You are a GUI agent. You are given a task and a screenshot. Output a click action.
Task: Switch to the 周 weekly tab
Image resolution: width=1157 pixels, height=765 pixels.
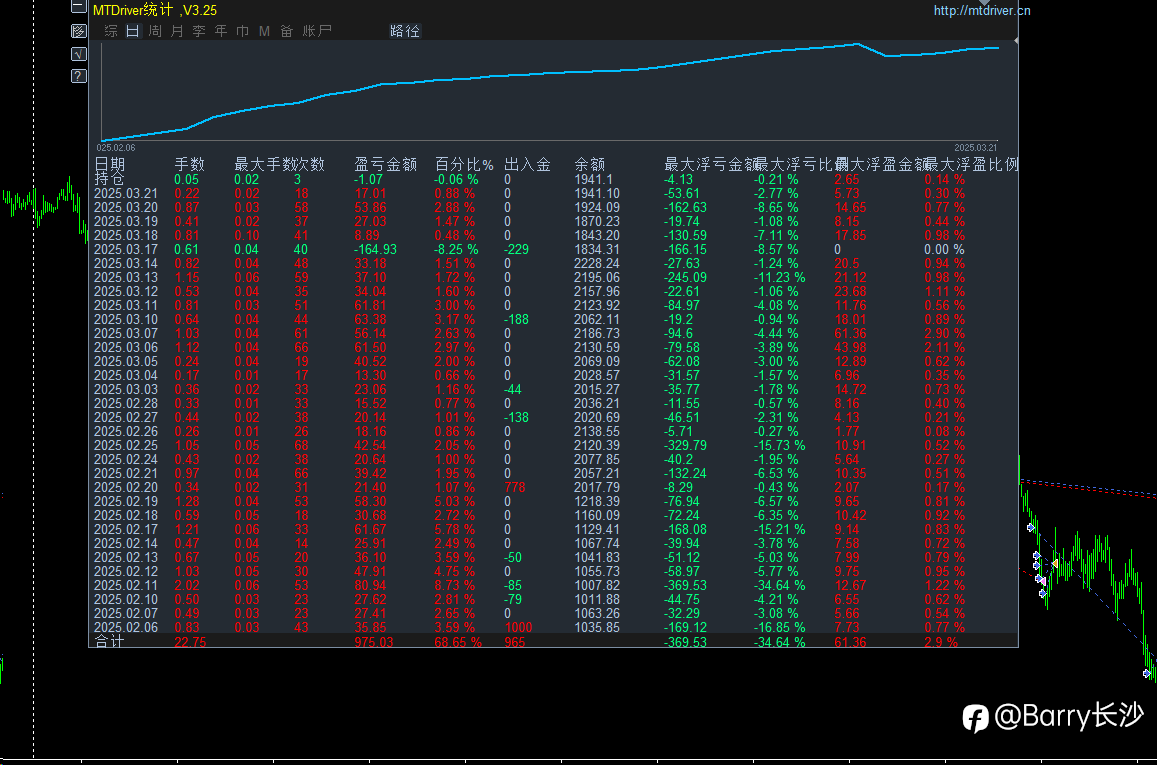tap(155, 31)
